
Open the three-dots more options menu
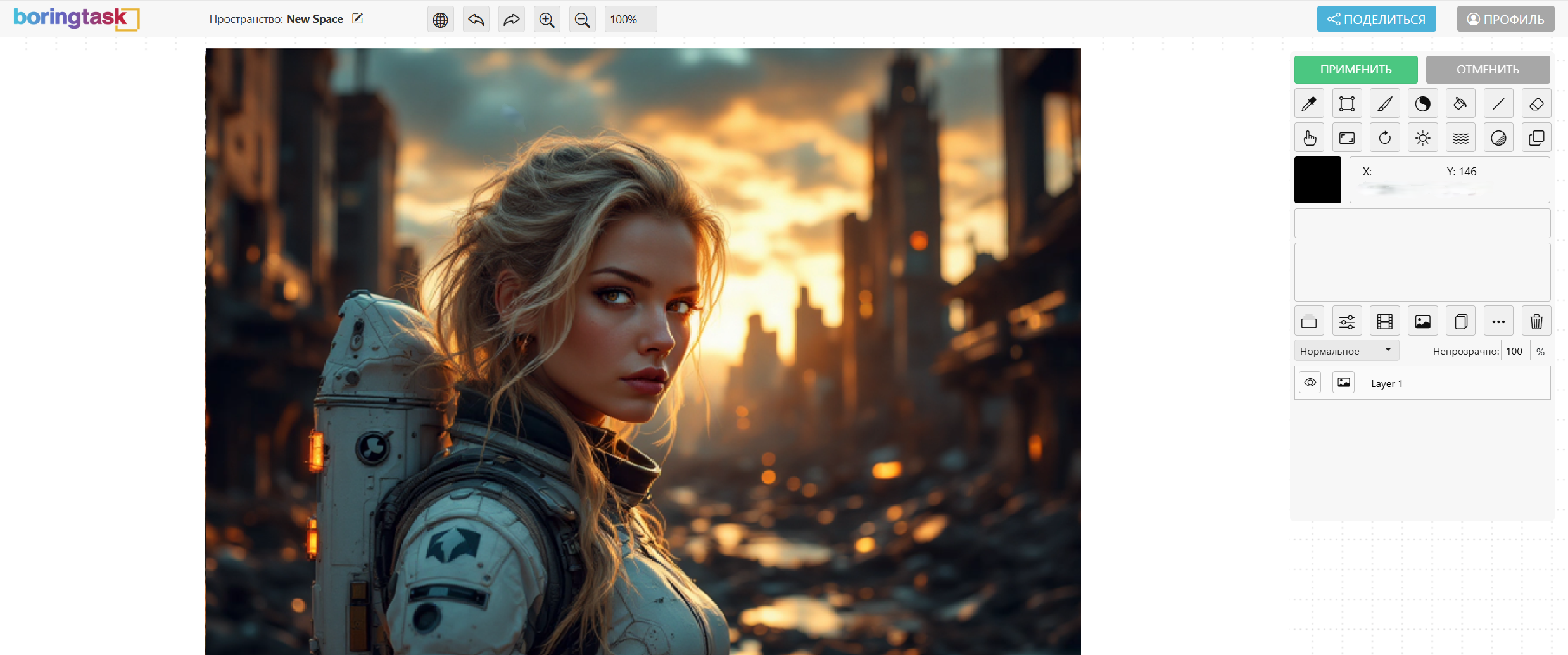point(1498,322)
